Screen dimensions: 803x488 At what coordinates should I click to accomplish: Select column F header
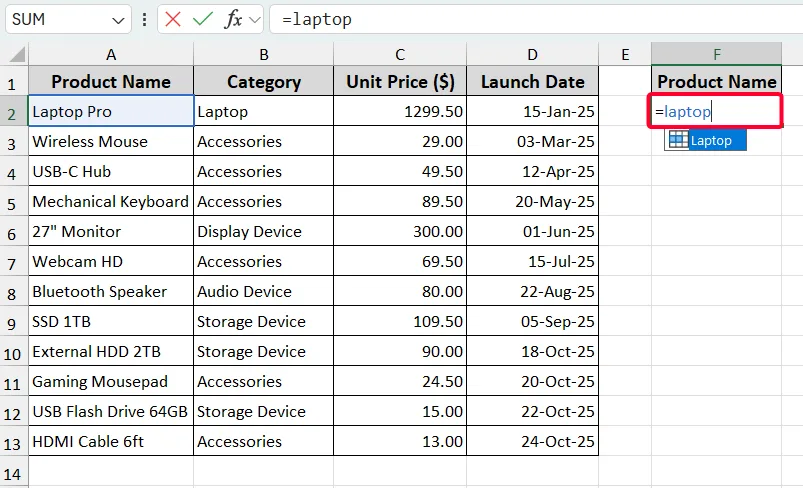tap(716, 54)
